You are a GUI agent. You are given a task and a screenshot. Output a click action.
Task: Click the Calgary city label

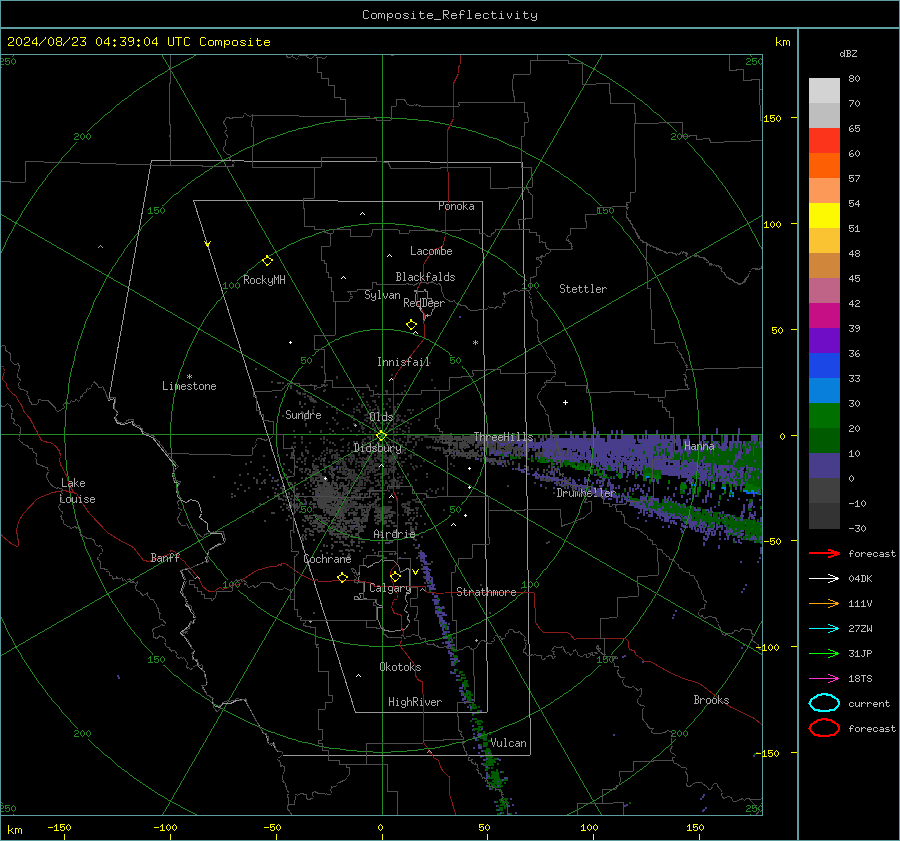(390, 588)
